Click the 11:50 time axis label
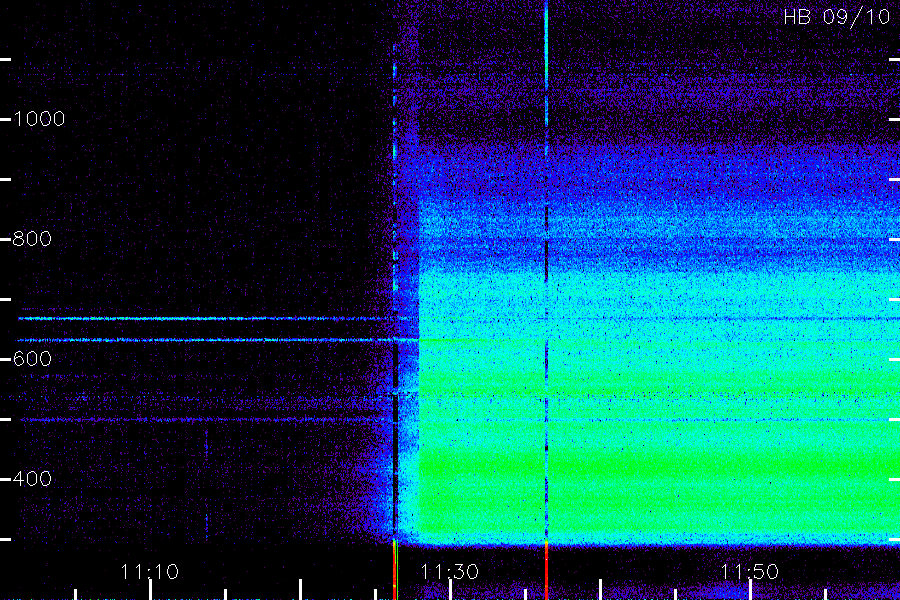Viewport: 900px width, 600px height. [749, 572]
